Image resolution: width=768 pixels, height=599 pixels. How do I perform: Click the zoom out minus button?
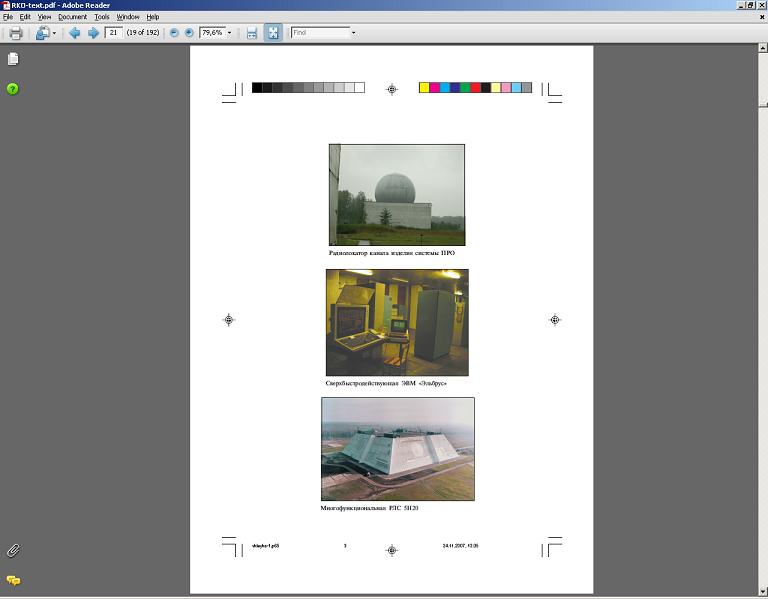point(174,33)
